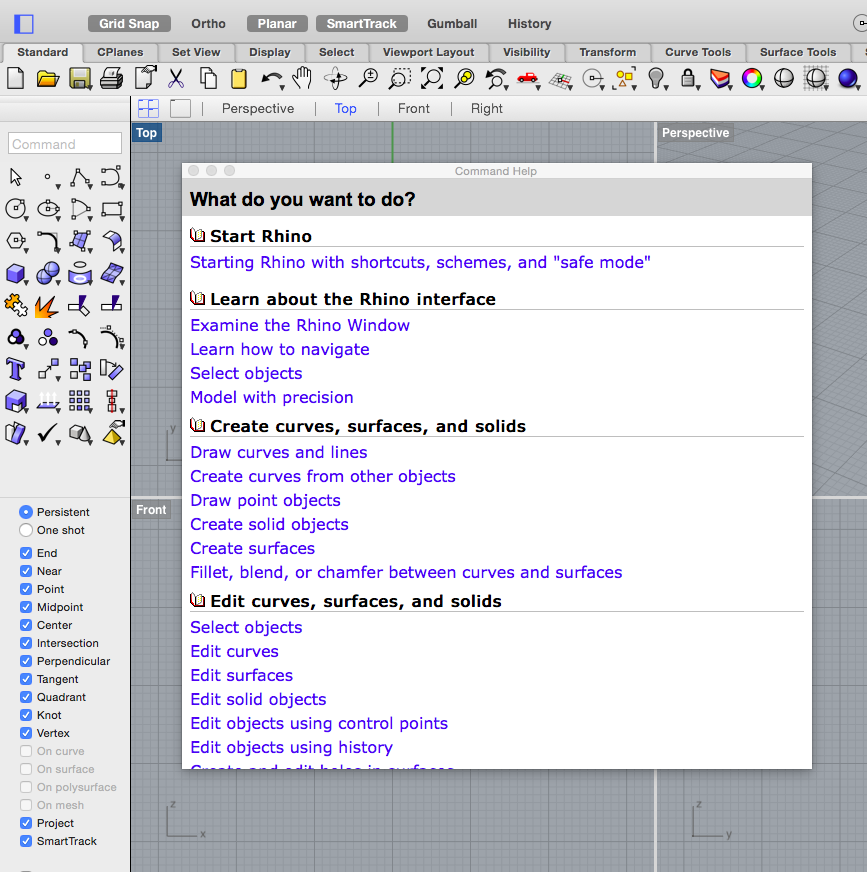Toggle the Quadrant osnap checkbox
The width and height of the screenshot is (867, 872).
click(26, 697)
